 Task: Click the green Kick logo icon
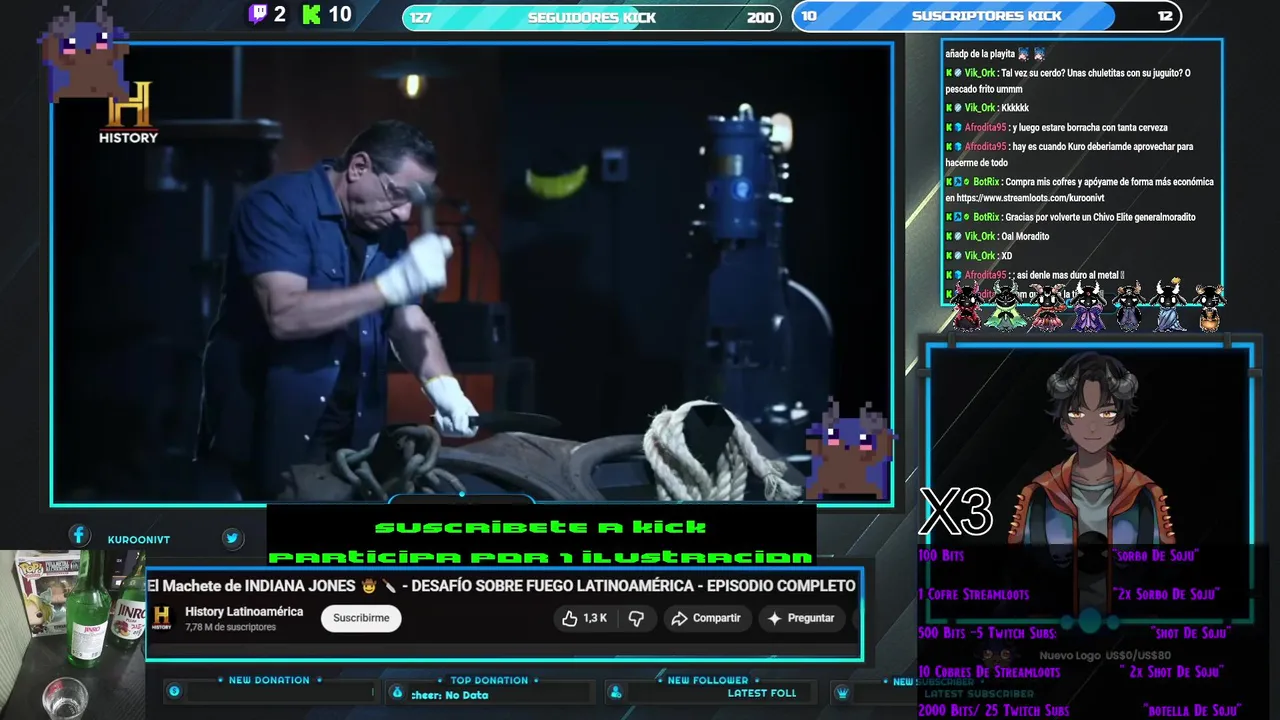click(x=311, y=14)
